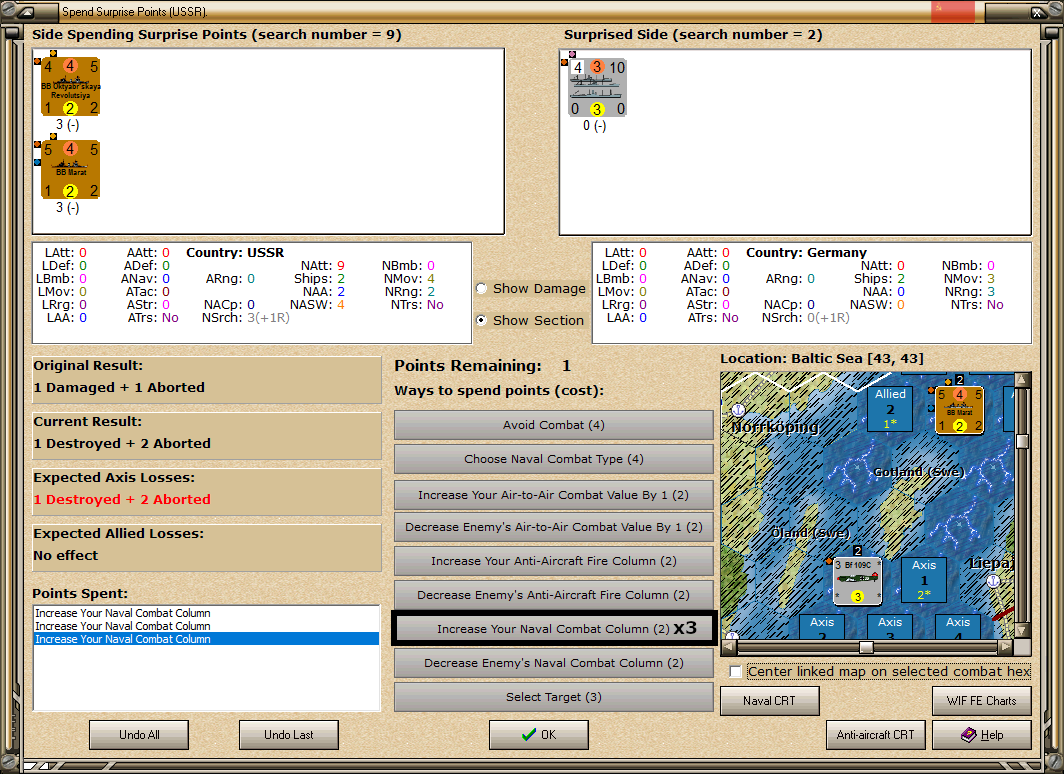Click Decrease Enemy's Anti-Aircraft Fire Column
This screenshot has height=774, width=1064.
554,595
